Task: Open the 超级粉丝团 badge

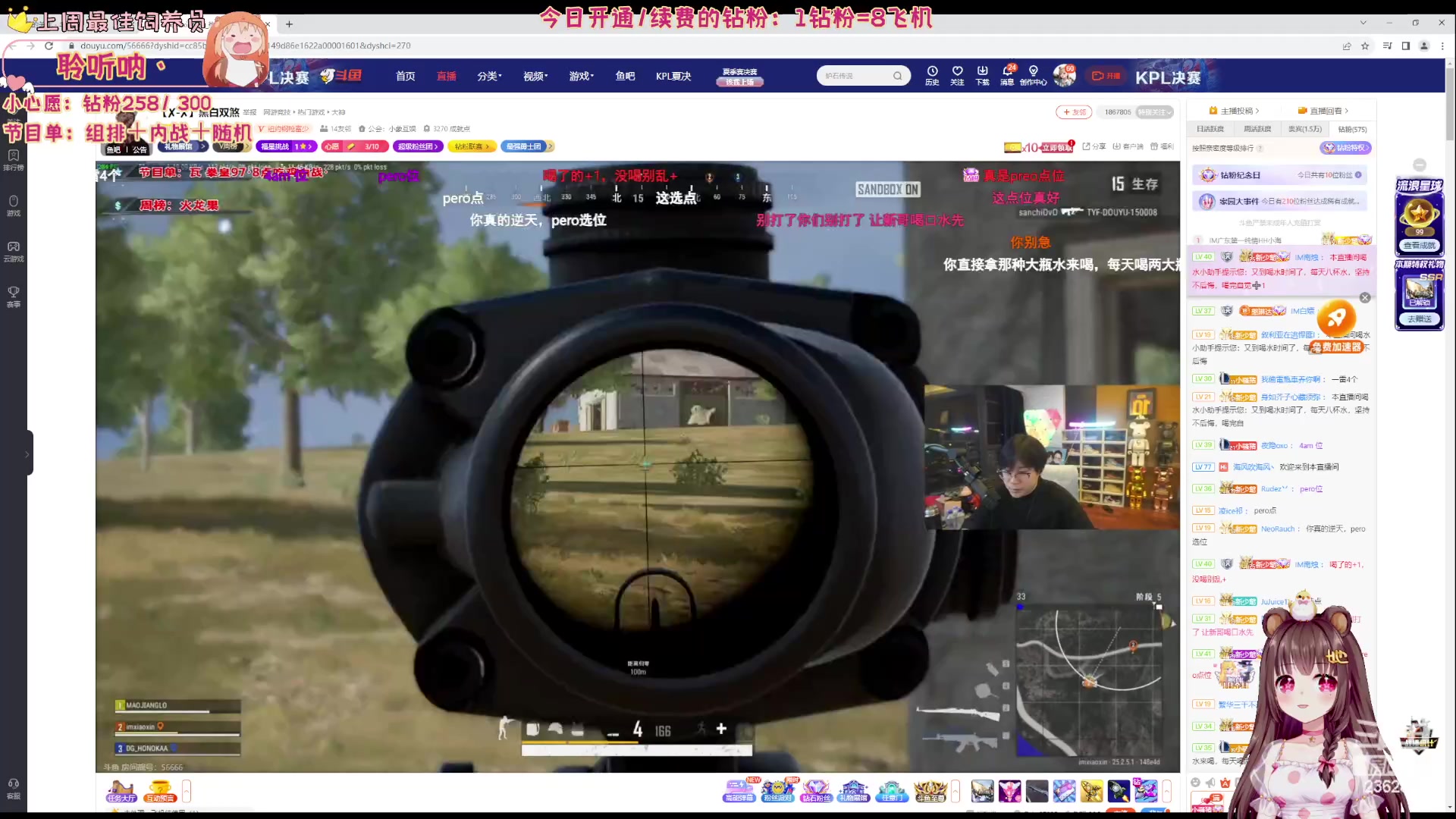Action: coord(418,146)
